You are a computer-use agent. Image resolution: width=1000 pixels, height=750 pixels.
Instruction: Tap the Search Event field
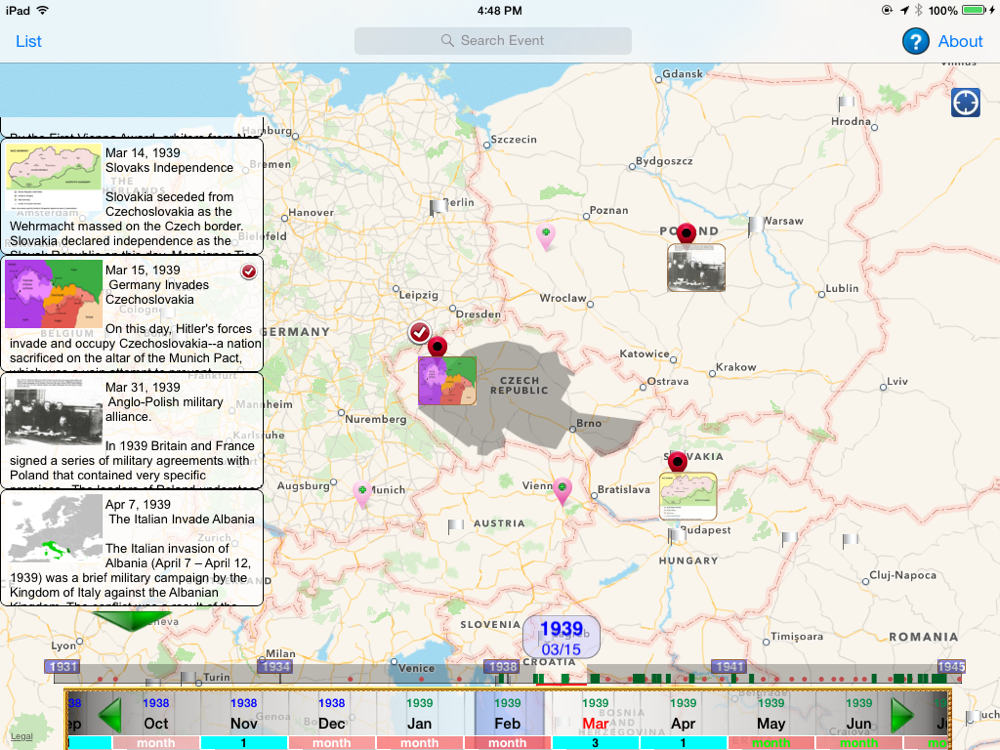coord(493,41)
